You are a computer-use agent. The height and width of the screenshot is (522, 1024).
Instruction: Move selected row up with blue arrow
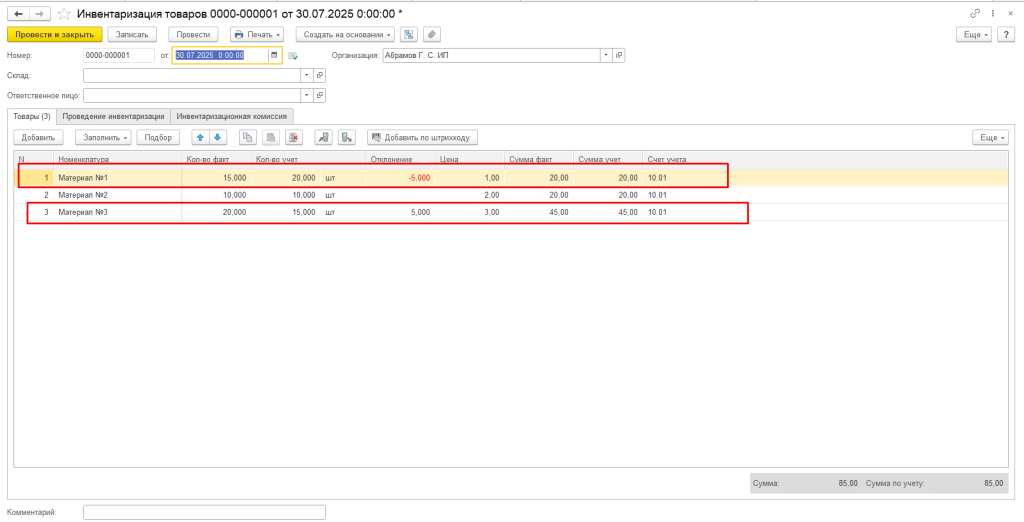pos(200,137)
